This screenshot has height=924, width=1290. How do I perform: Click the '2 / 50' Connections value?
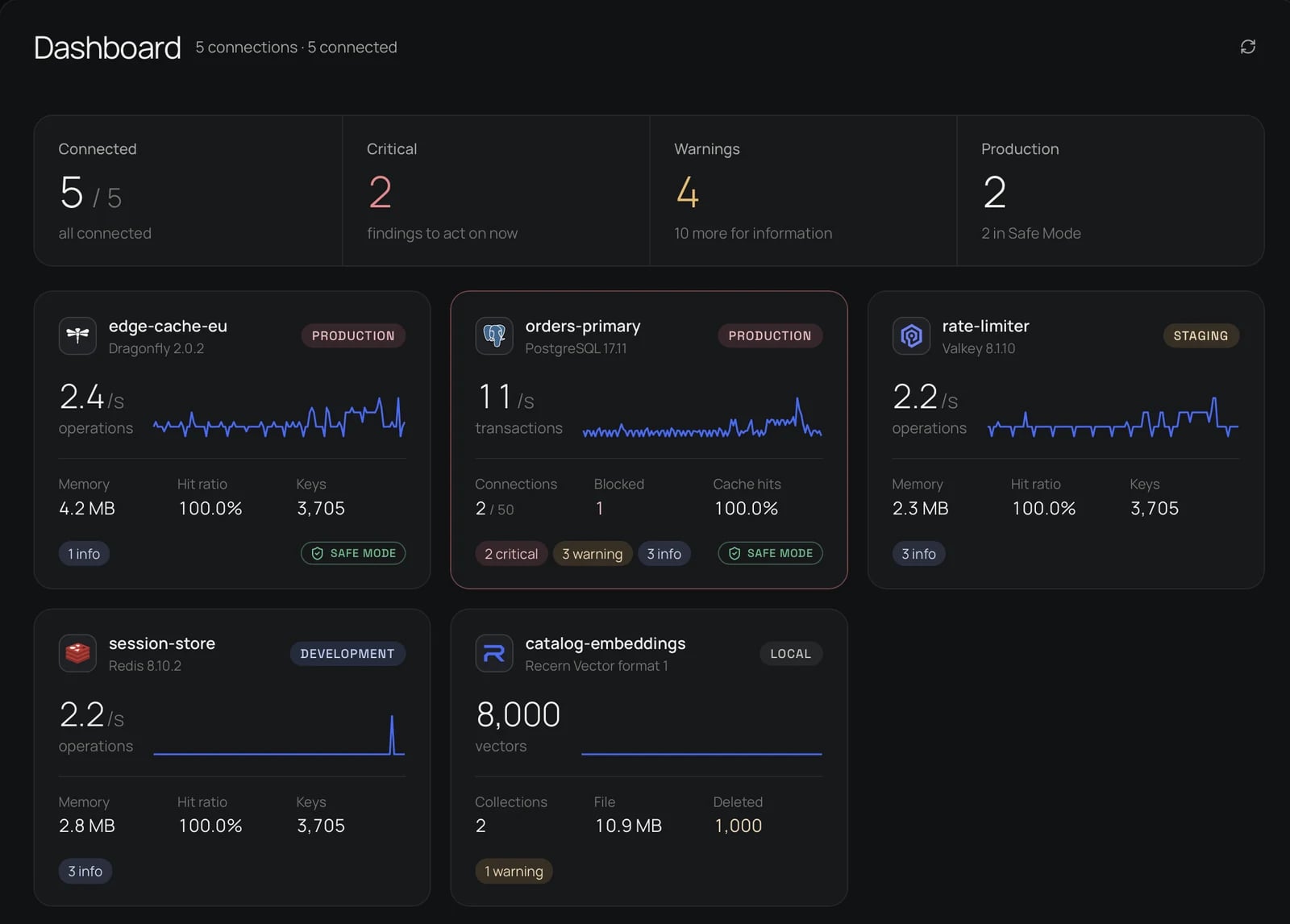coord(494,509)
